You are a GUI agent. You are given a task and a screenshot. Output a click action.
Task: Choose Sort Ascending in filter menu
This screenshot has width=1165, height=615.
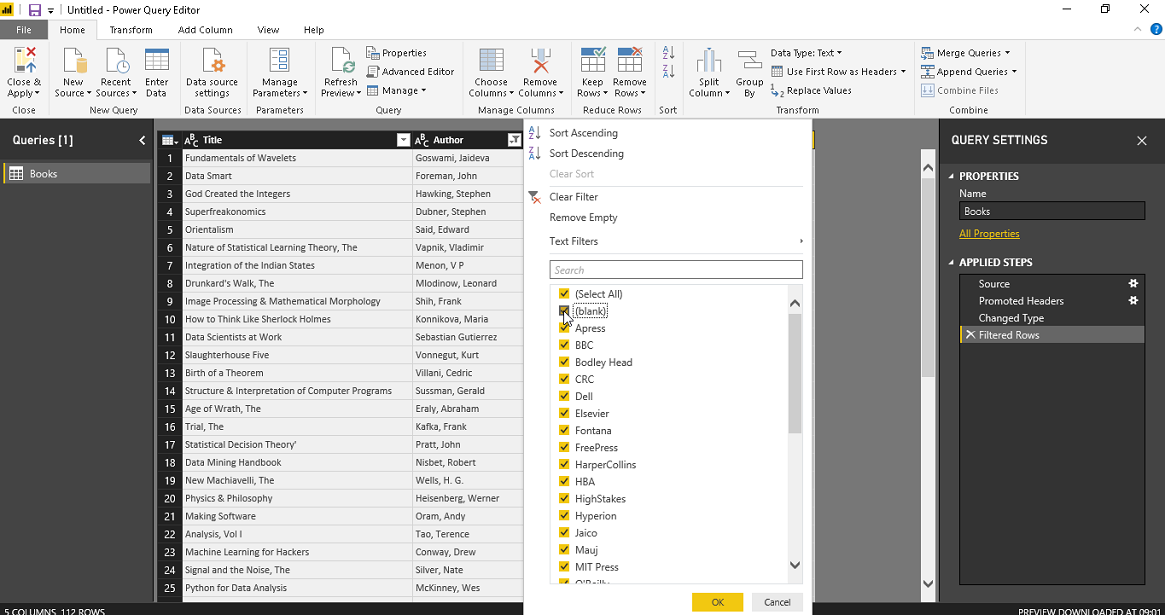(583, 133)
